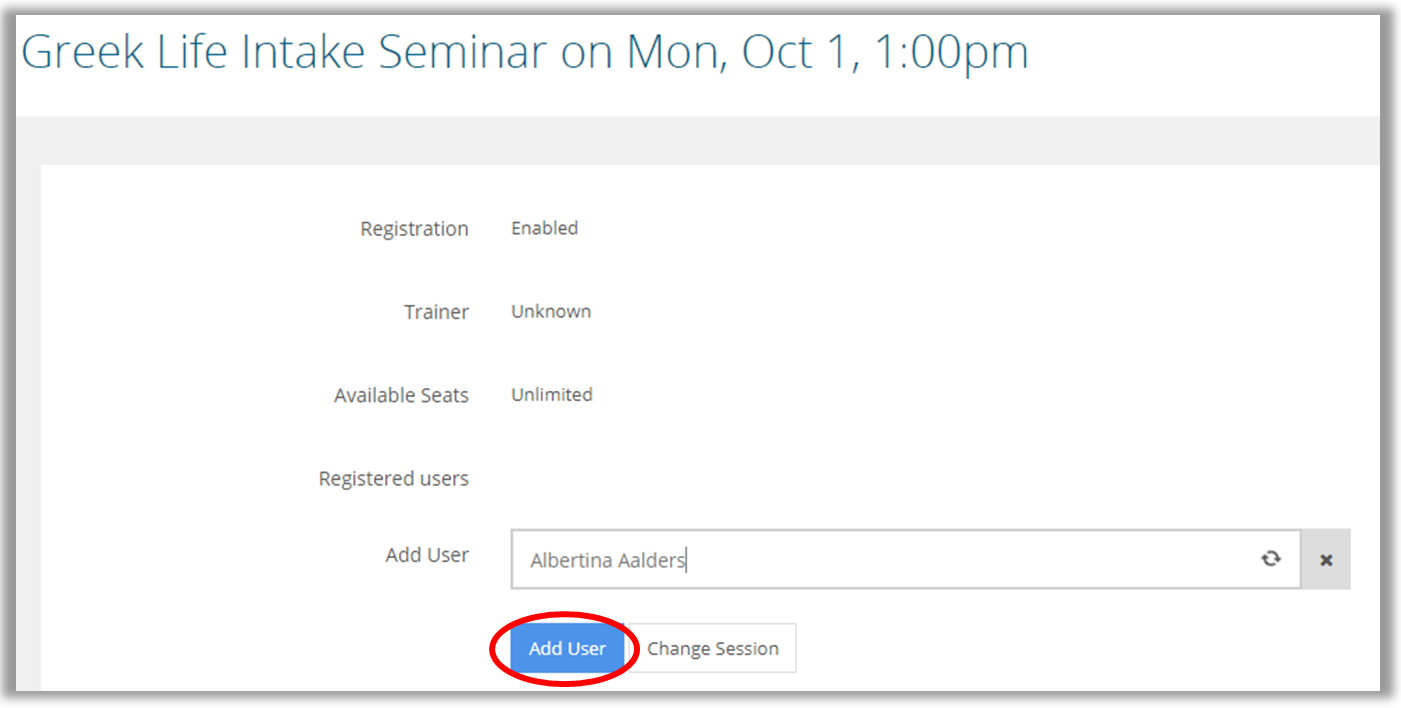Click the Enabled registration value
This screenshot has width=1401, height=708.
tap(544, 228)
